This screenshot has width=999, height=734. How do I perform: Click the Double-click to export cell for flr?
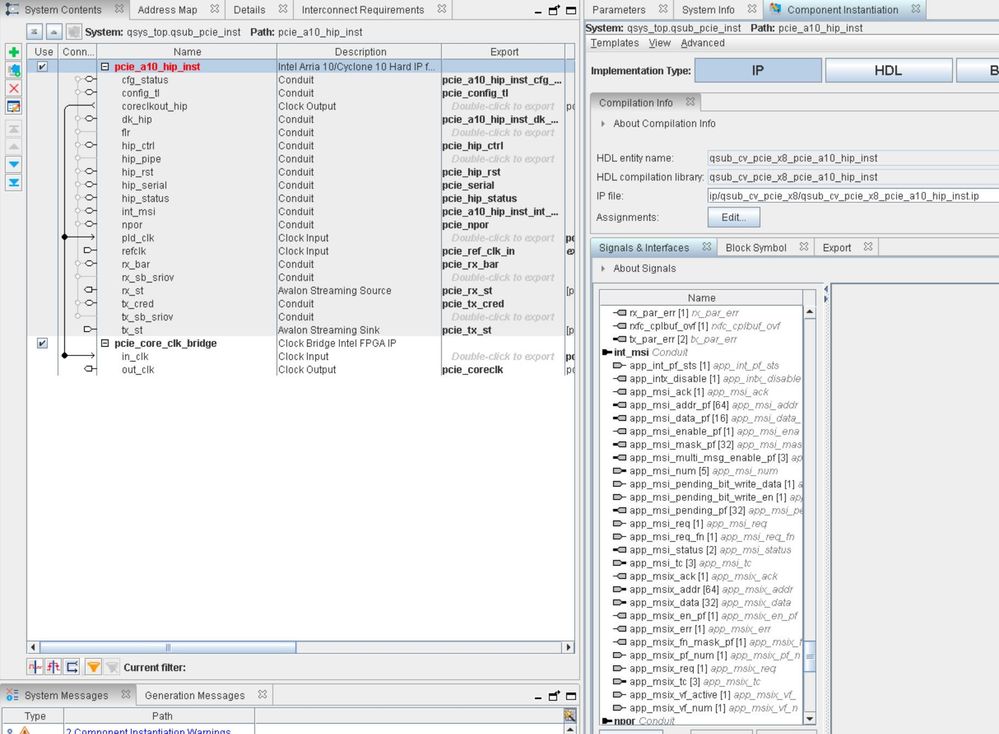503,133
